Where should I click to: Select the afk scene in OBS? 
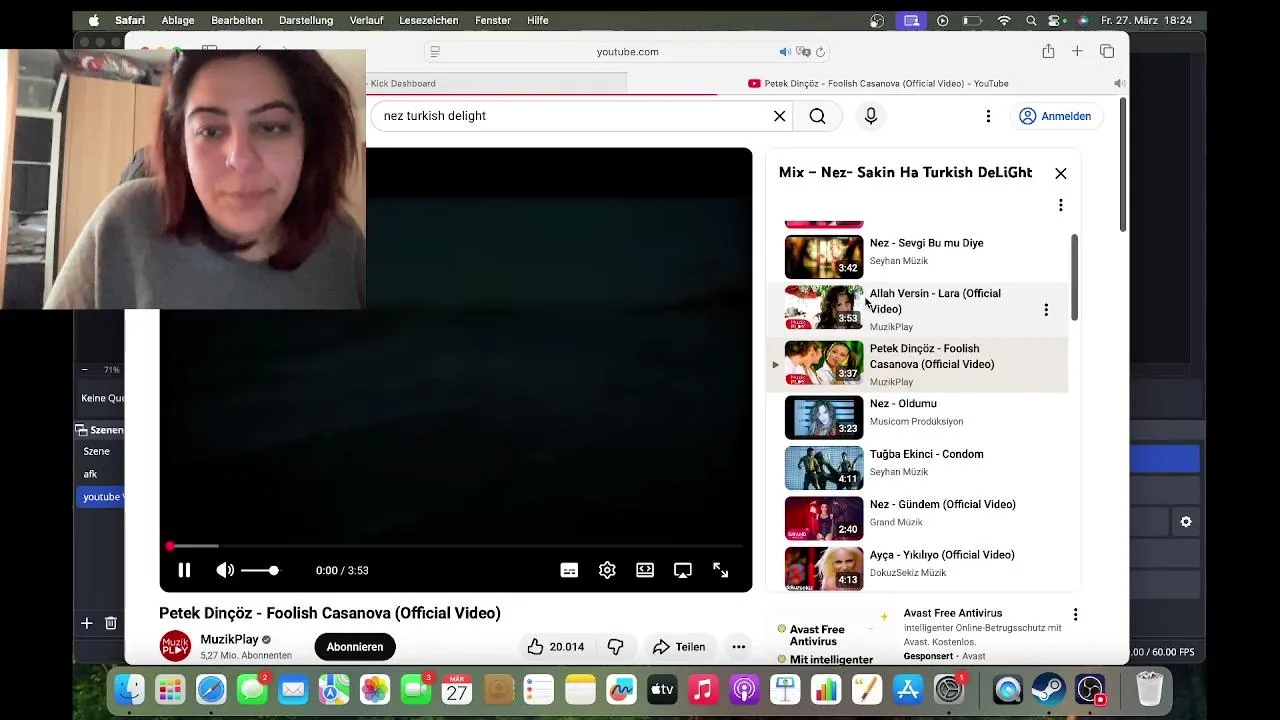100,474
